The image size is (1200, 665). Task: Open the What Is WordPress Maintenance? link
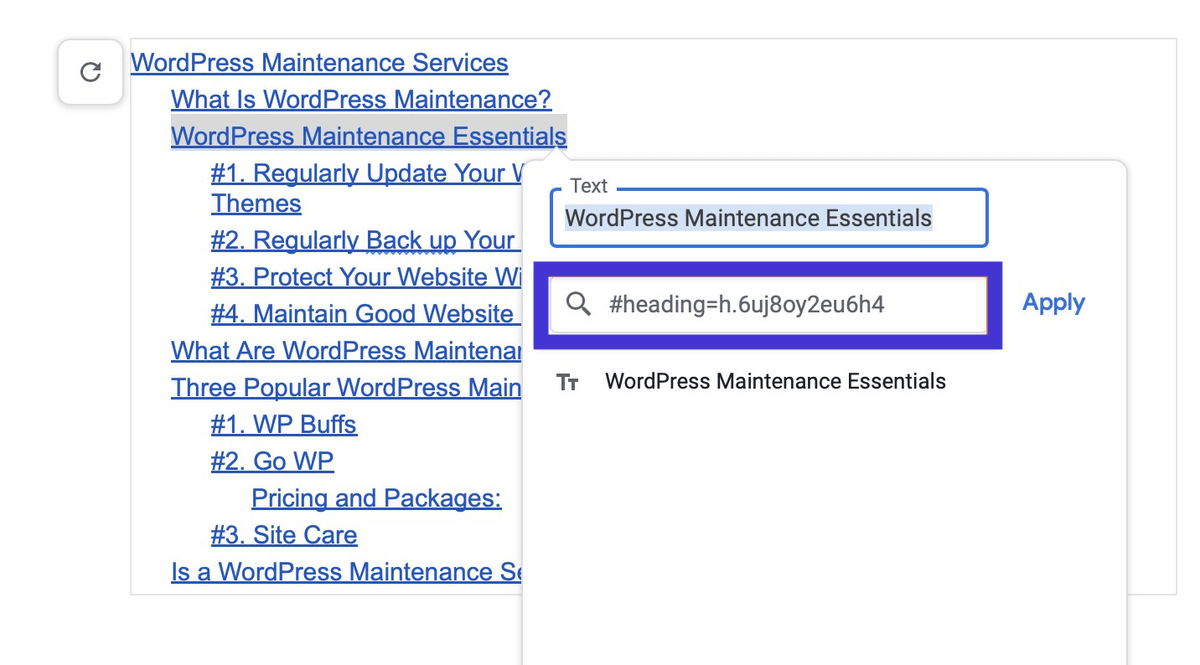(x=361, y=99)
